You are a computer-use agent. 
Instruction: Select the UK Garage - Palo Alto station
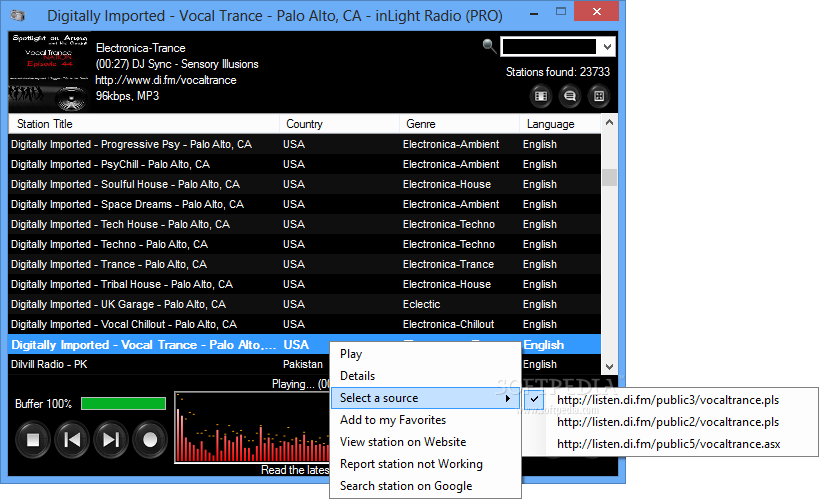(305, 304)
